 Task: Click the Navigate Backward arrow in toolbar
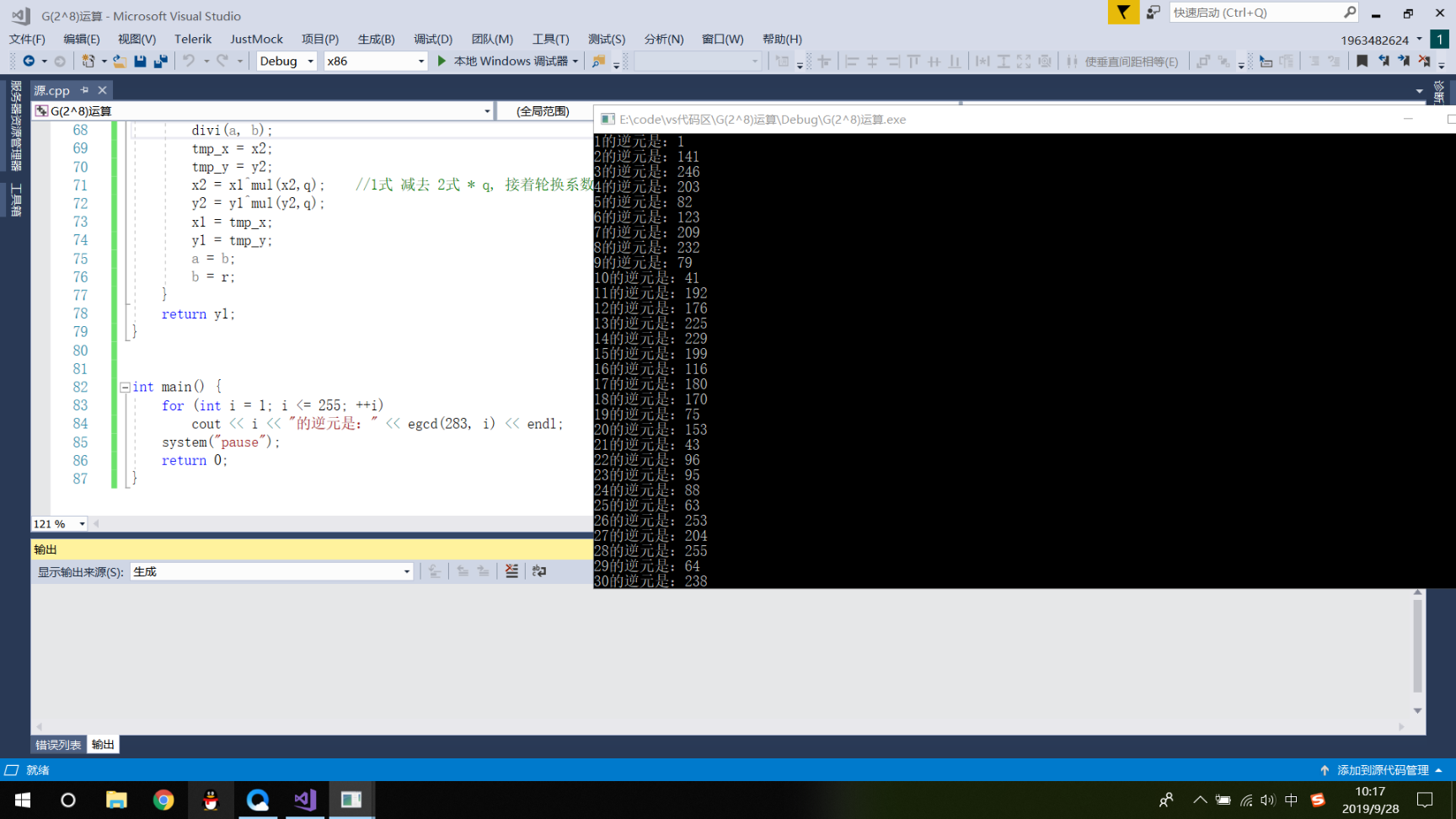[29, 61]
